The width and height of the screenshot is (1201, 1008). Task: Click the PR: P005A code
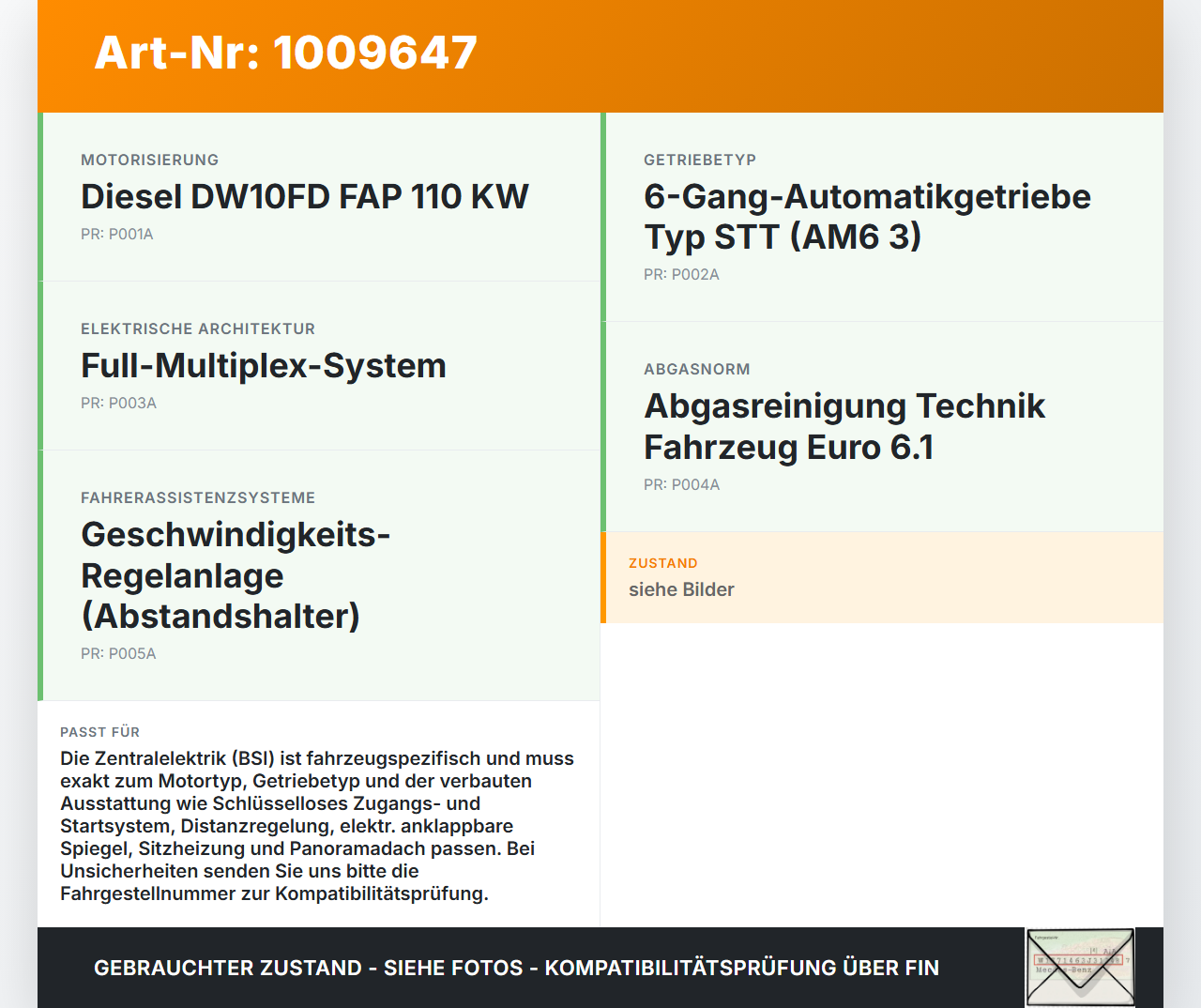pos(118,653)
